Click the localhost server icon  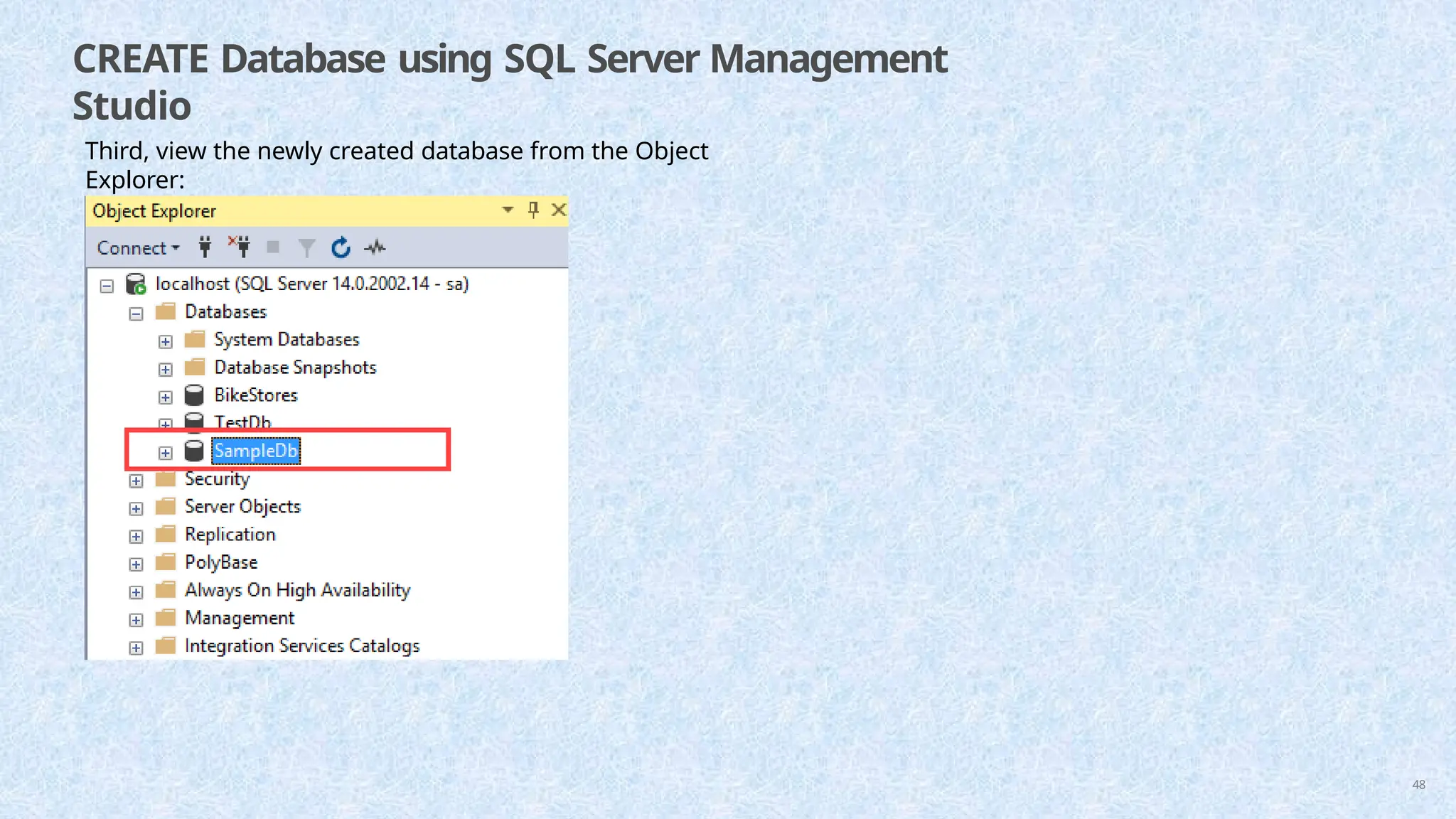point(136,284)
